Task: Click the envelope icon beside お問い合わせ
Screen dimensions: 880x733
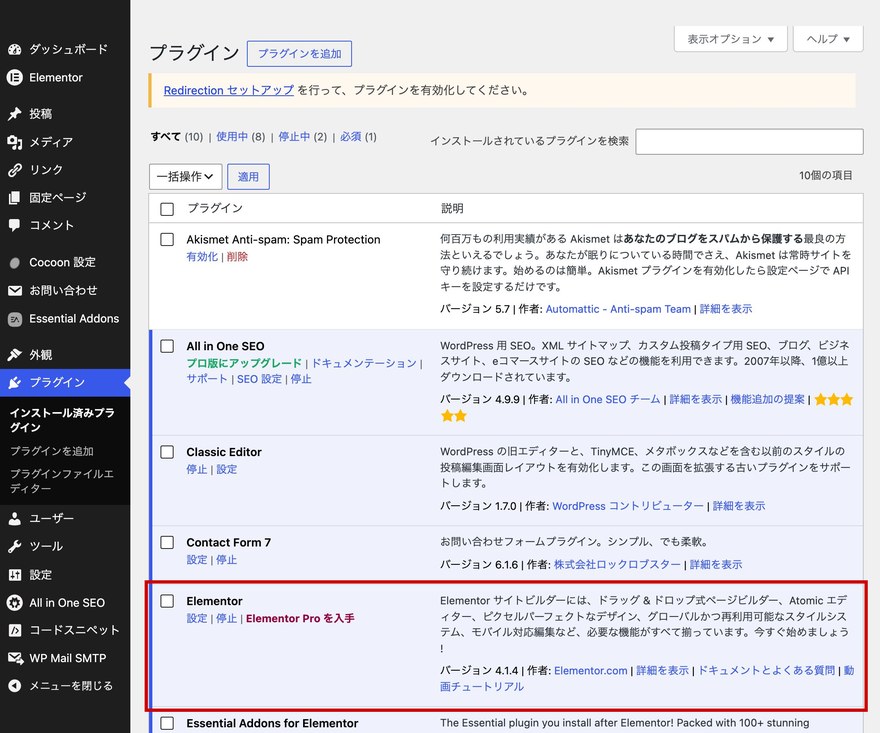Action: click(x=15, y=290)
